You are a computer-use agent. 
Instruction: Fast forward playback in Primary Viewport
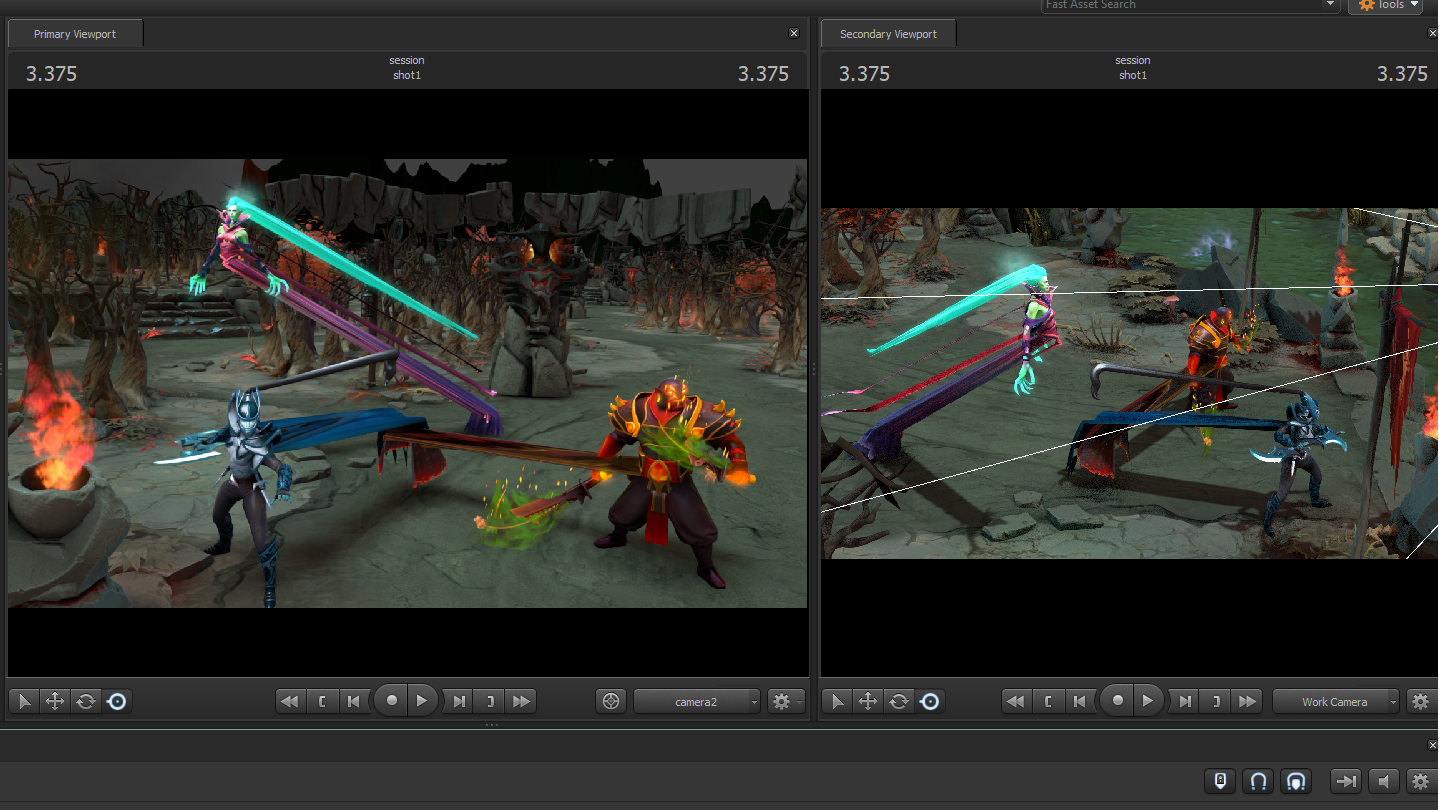(x=521, y=701)
